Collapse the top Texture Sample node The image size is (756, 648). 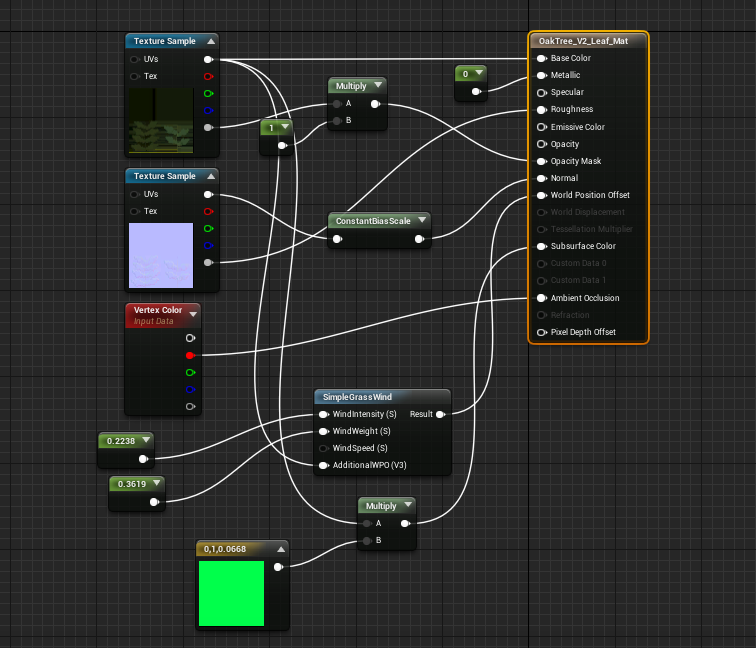(x=211, y=41)
